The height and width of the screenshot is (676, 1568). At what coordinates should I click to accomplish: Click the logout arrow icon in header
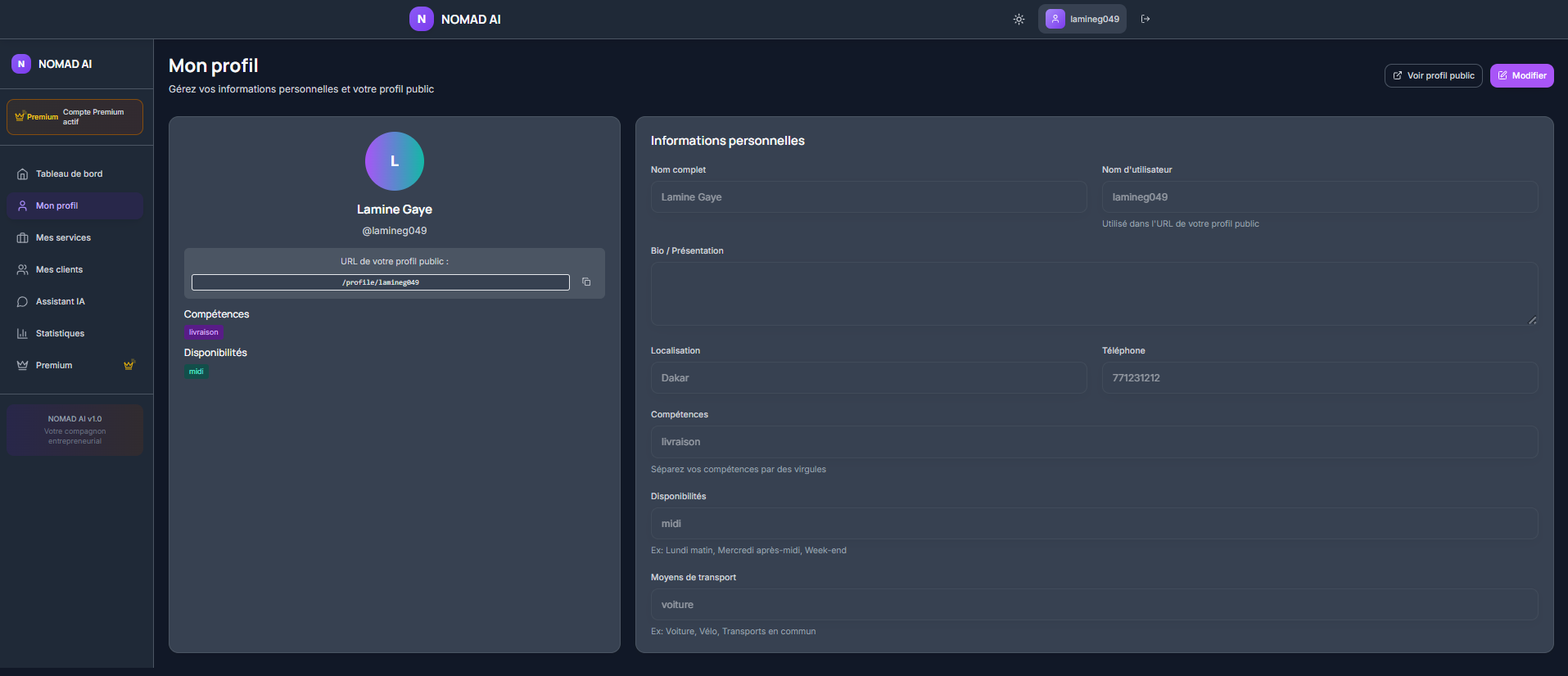(1145, 19)
